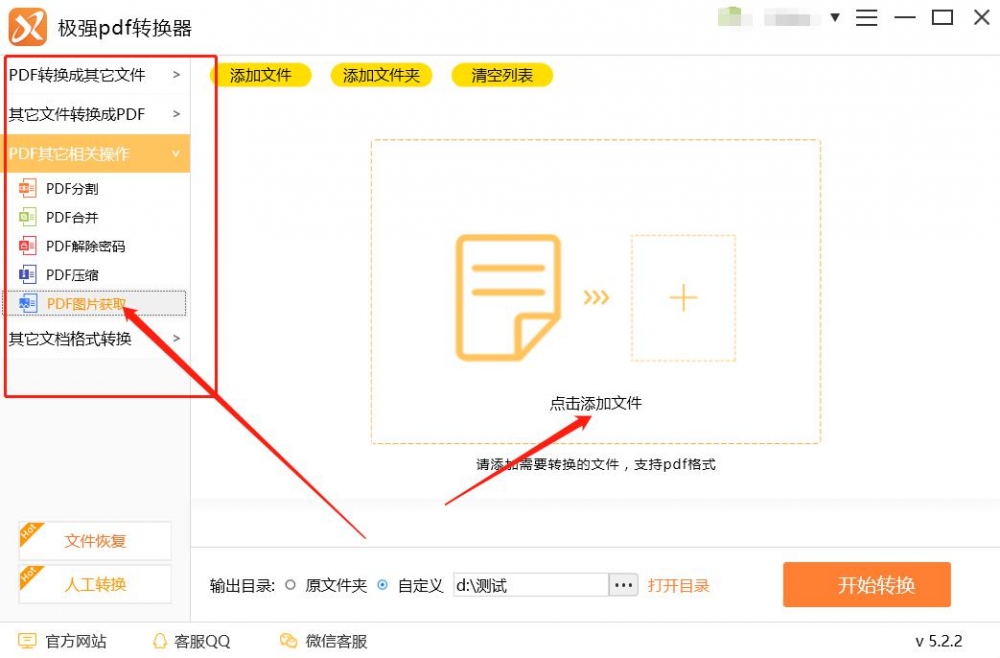Click the 开始转换 start conversion button
Viewport: 1000px width, 658px height.
point(866,585)
